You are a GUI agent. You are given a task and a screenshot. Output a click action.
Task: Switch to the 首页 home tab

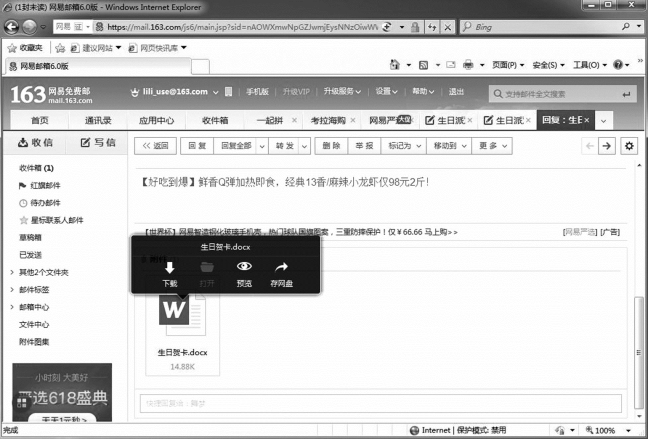point(40,120)
